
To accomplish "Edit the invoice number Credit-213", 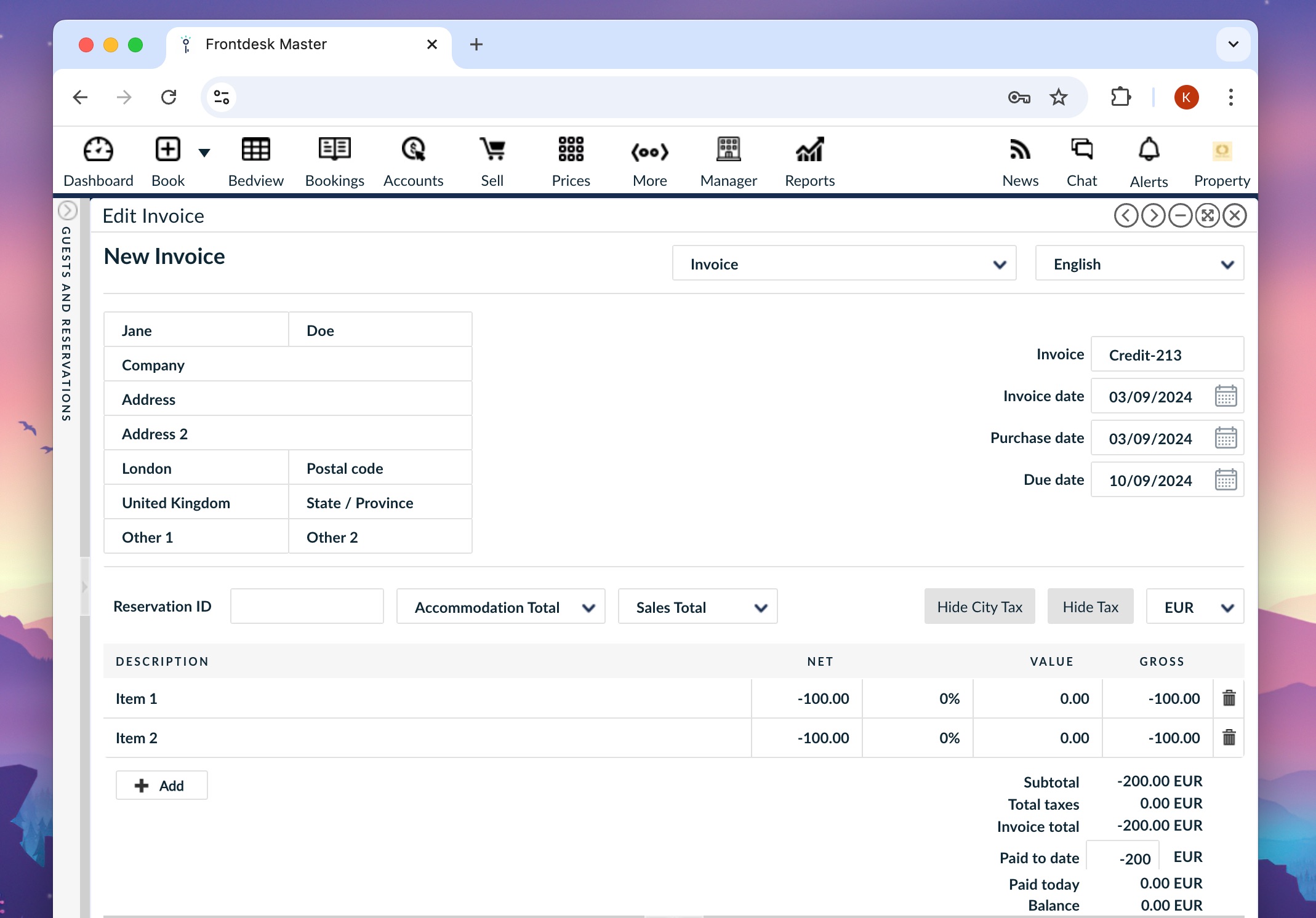I will coord(1167,354).
